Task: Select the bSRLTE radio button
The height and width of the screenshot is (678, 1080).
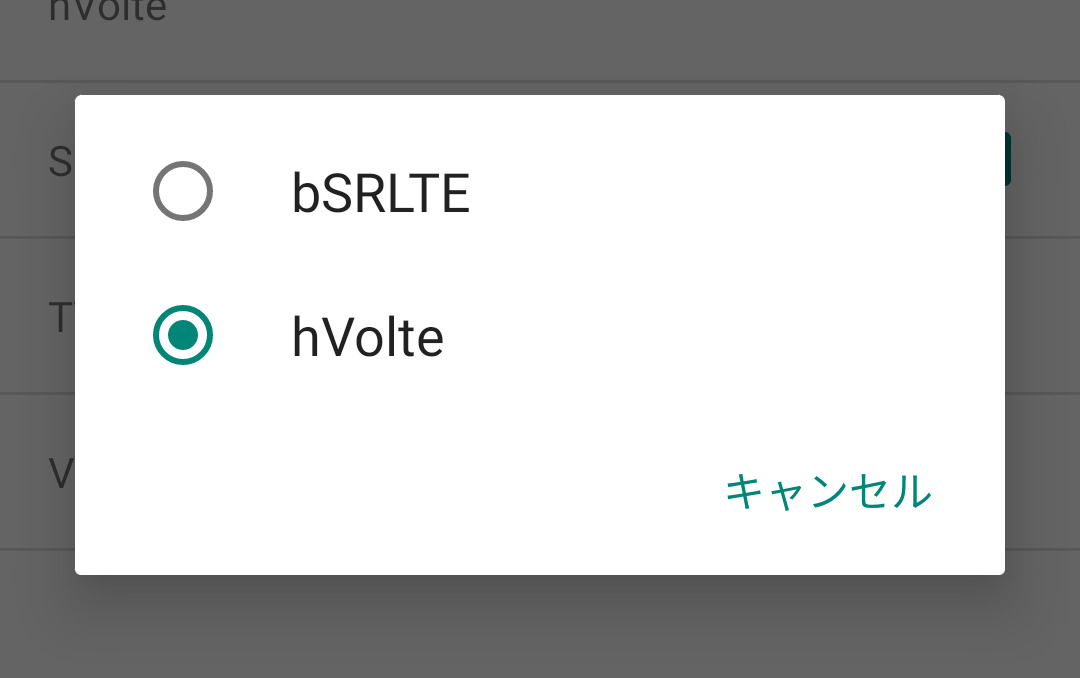Action: pyautogui.click(x=183, y=191)
